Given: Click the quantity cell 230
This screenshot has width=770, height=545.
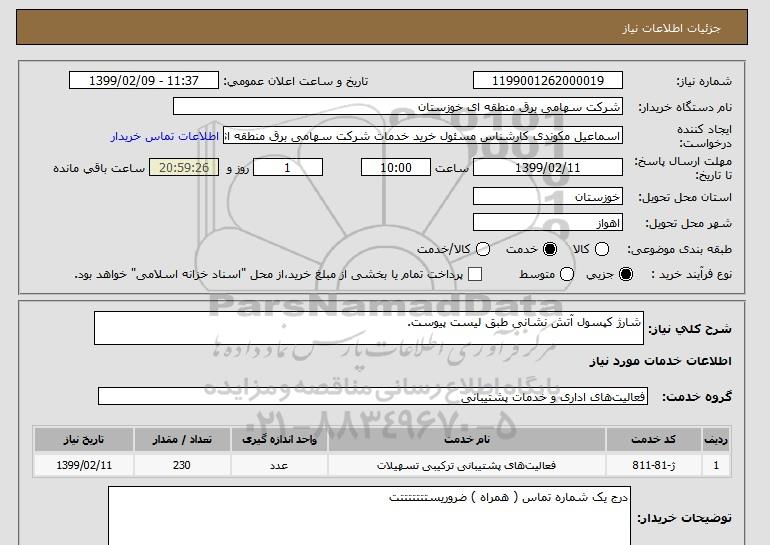Looking at the screenshot, I should coord(182,465).
